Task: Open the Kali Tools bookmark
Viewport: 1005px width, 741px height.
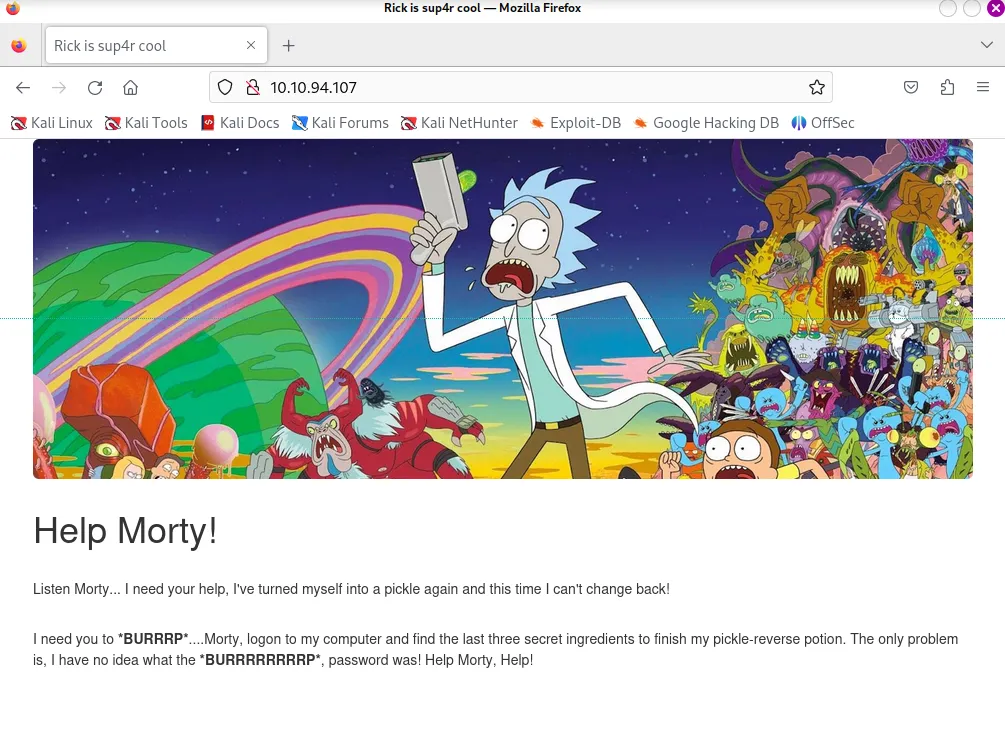Action: pos(146,122)
